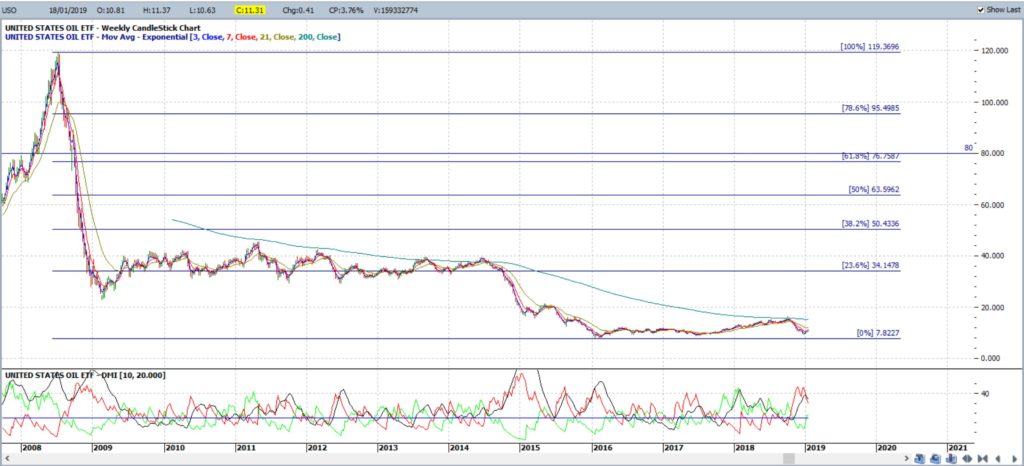
Task: Click the [38.2%] 50.4336 Fibonacci label
Action: click(871, 224)
